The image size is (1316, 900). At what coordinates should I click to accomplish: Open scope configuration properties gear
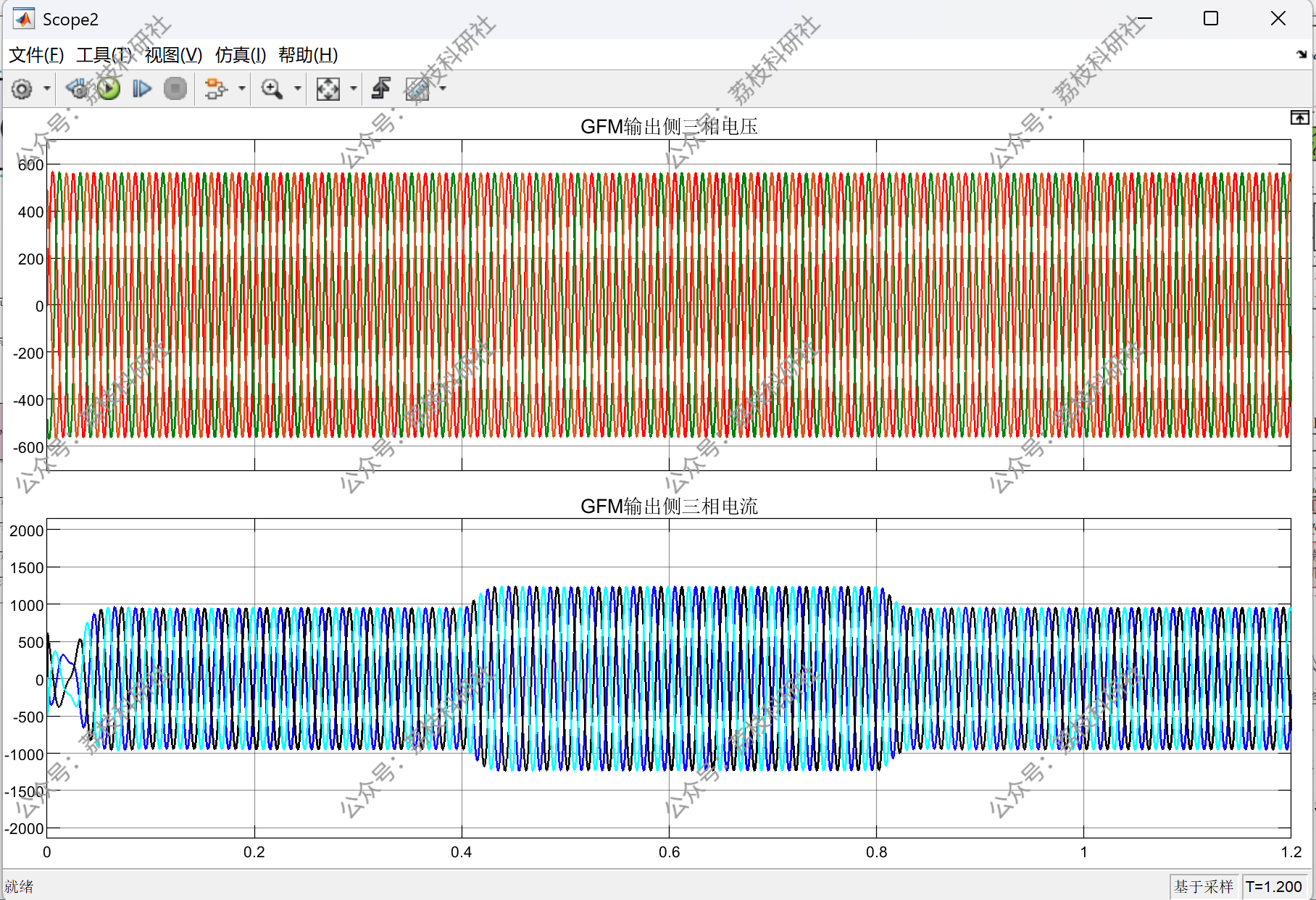click(x=22, y=89)
